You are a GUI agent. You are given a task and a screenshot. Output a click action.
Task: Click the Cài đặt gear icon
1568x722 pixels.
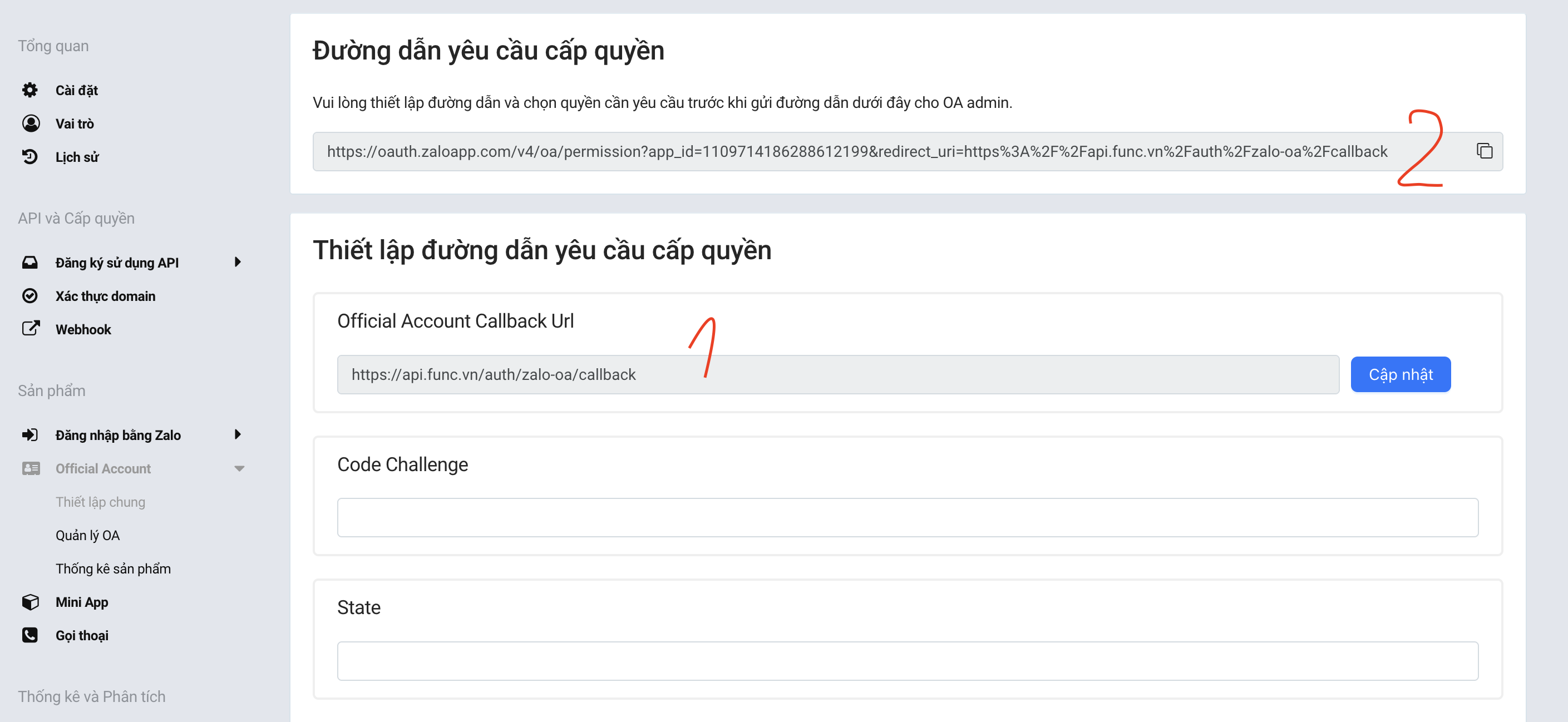tap(30, 90)
